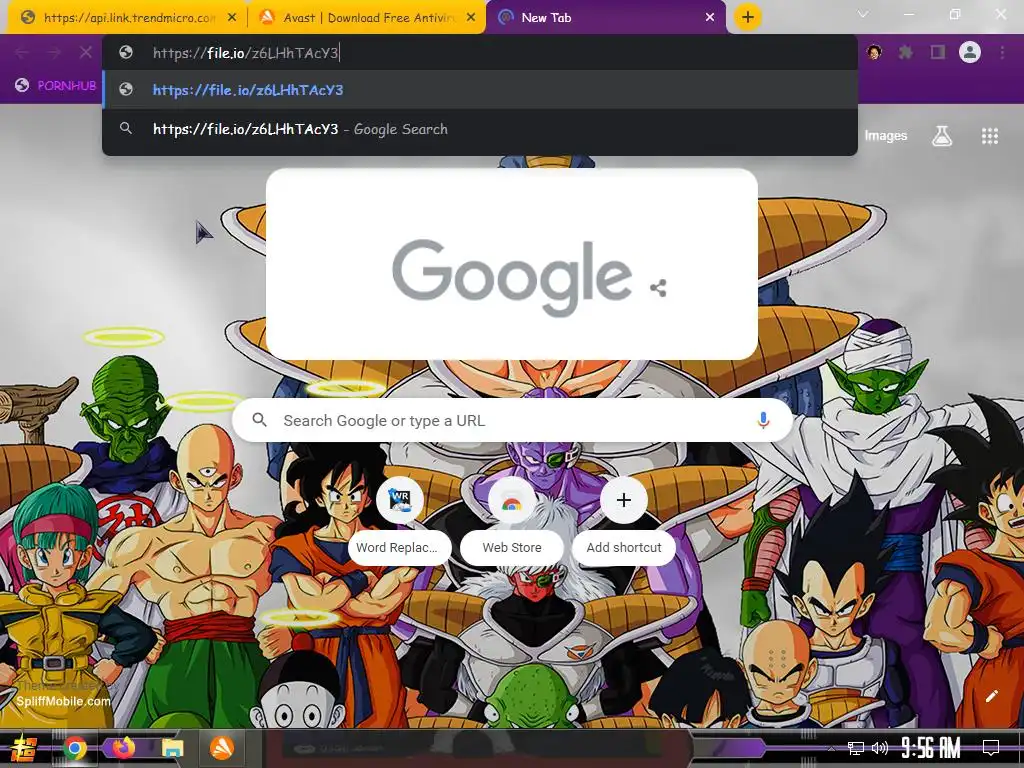Image resolution: width=1024 pixels, height=768 pixels.
Task: Open the network tray icon
Action: pos(856,748)
